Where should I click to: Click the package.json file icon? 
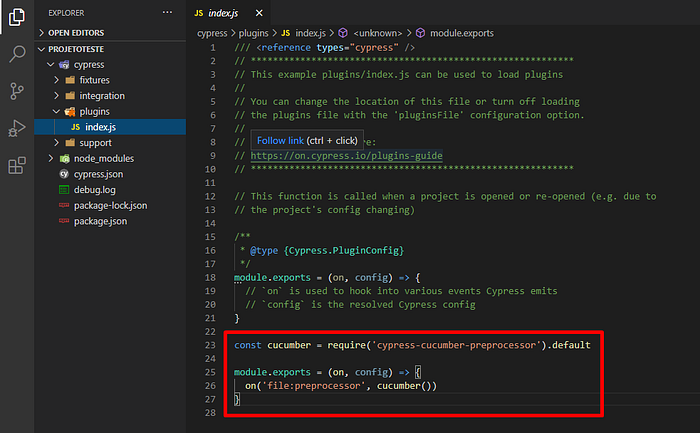click(x=64, y=221)
